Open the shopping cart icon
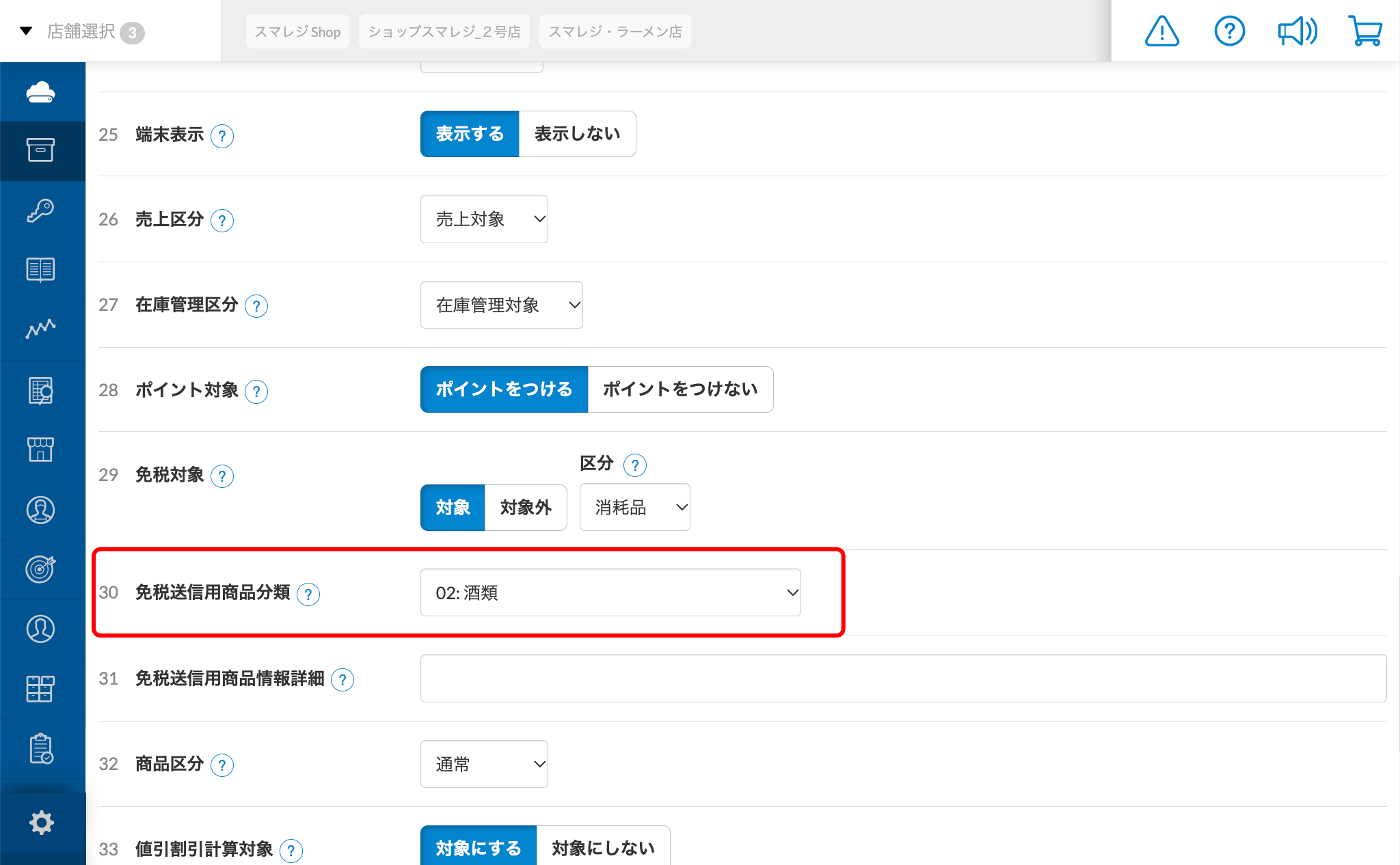 point(1365,31)
